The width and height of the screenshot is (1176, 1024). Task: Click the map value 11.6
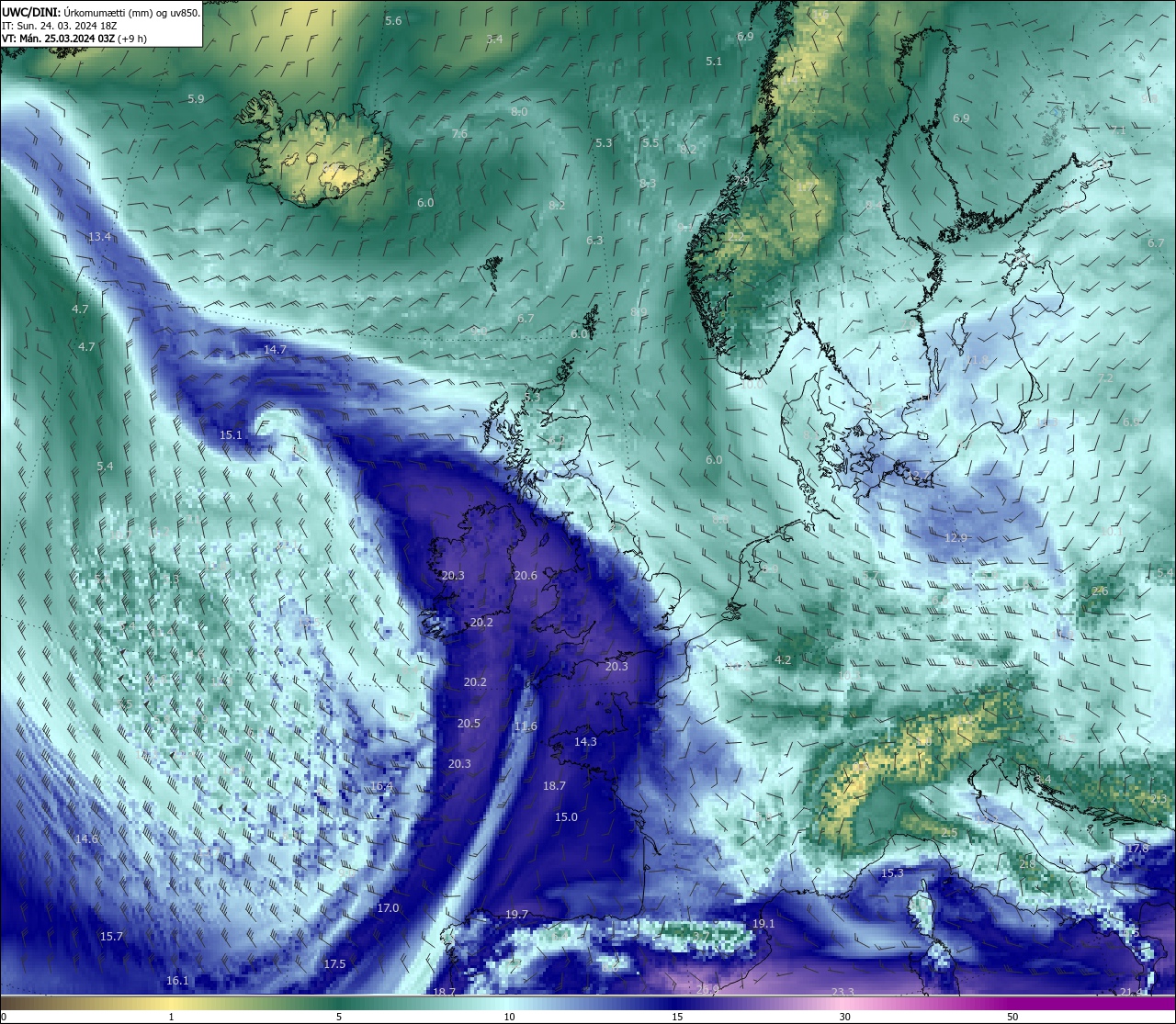pos(526,726)
